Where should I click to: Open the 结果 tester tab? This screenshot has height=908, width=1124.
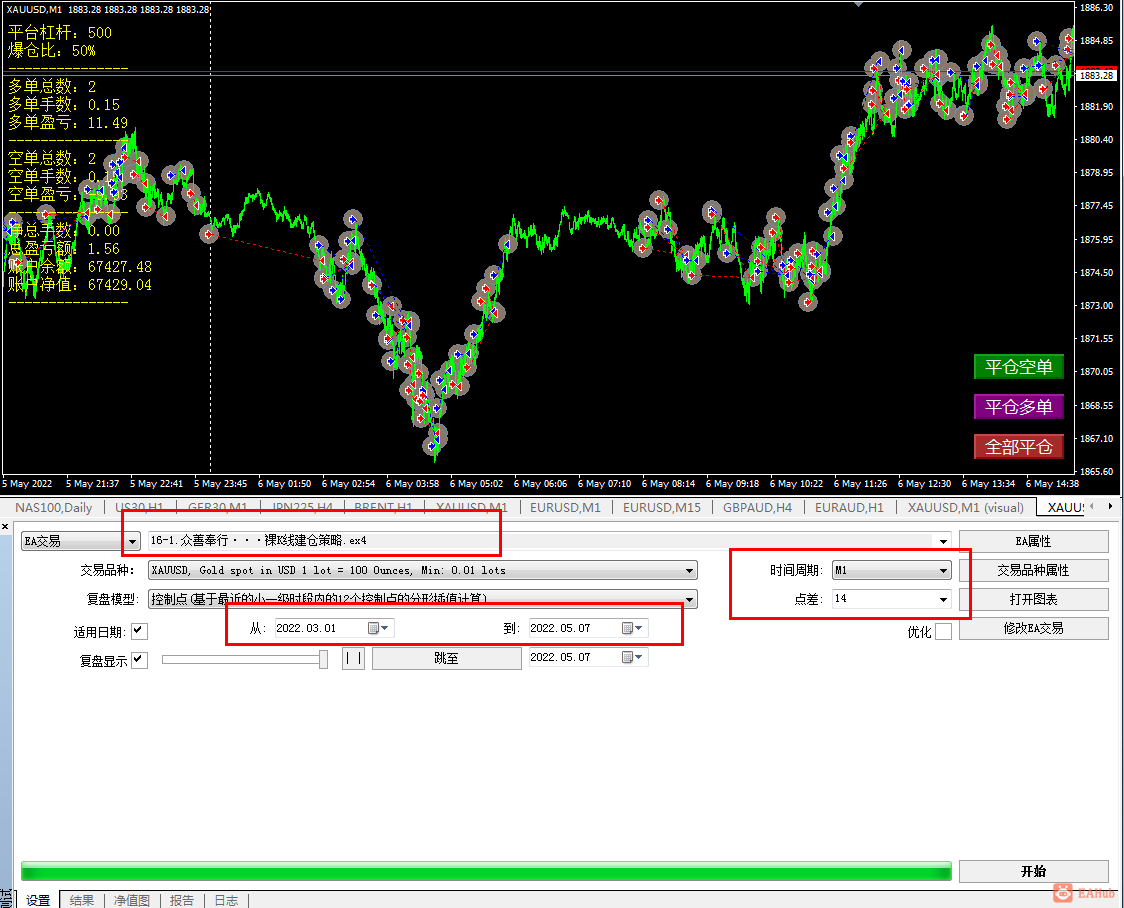pyautogui.click(x=82, y=900)
